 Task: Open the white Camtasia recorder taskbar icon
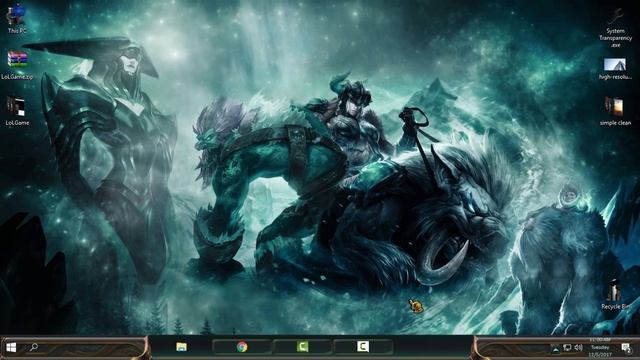363,347
